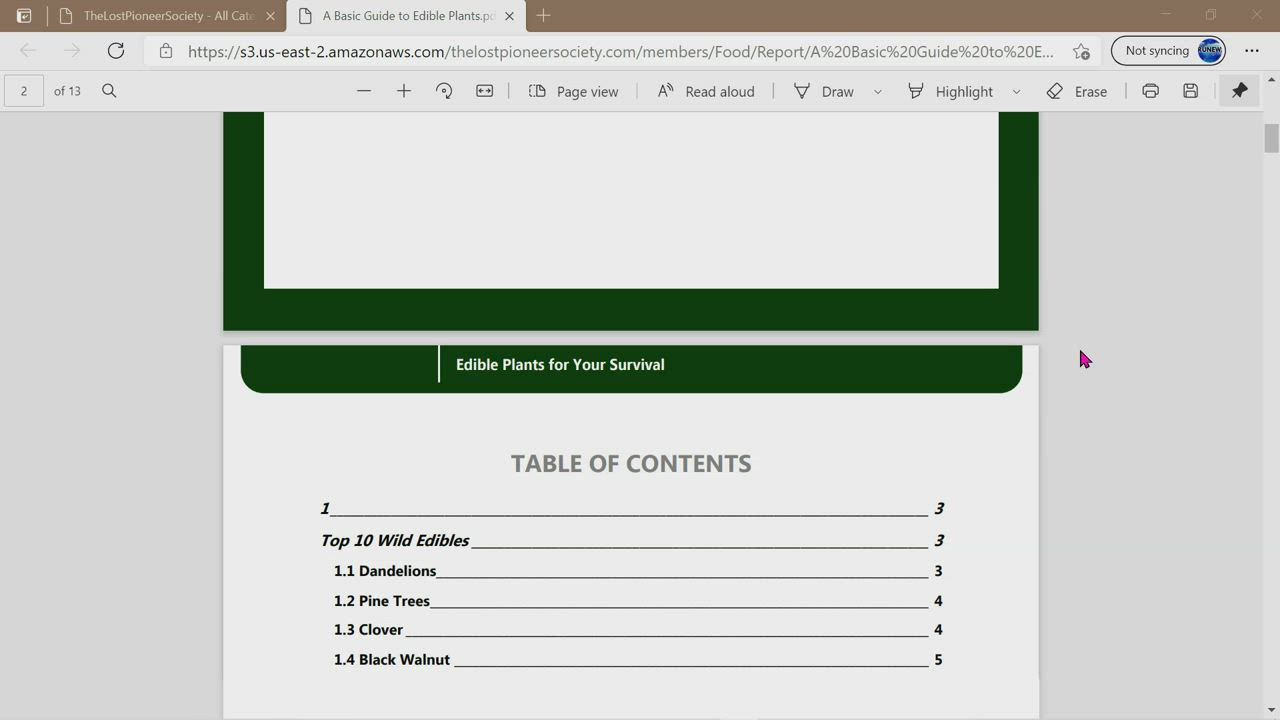Print the PDF document
1280x720 pixels.
click(x=1150, y=91)
